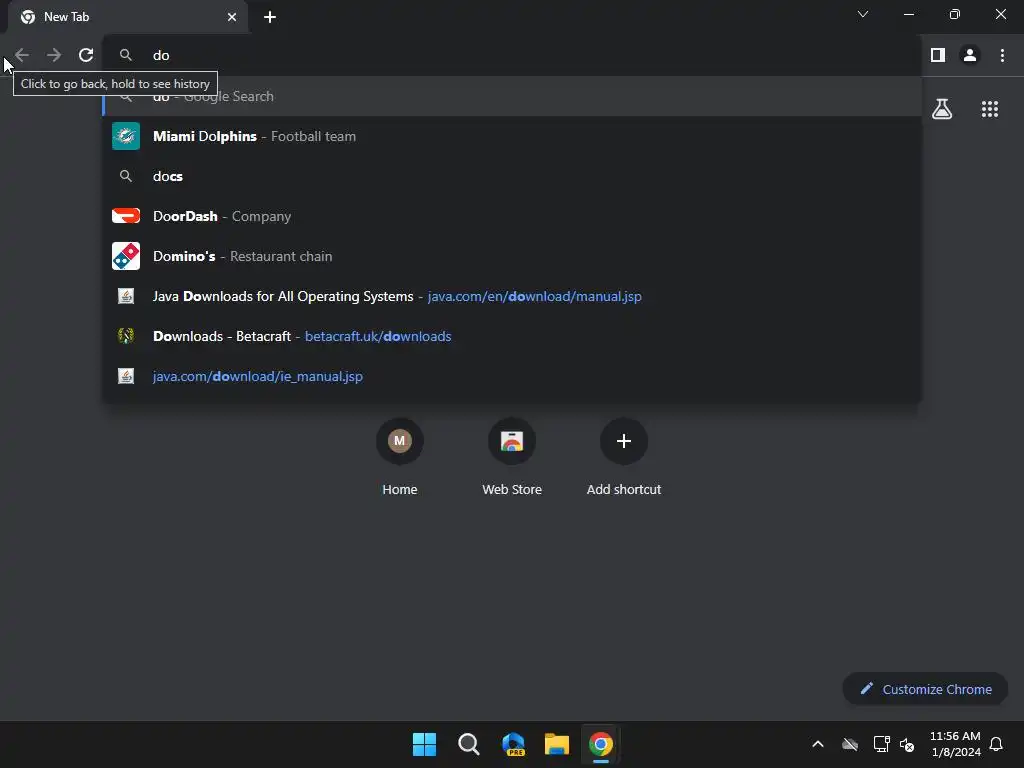Select the 'docs' search suggestion
The height and width of the screenshot is (768, 1024).
[x=512, y=176]
